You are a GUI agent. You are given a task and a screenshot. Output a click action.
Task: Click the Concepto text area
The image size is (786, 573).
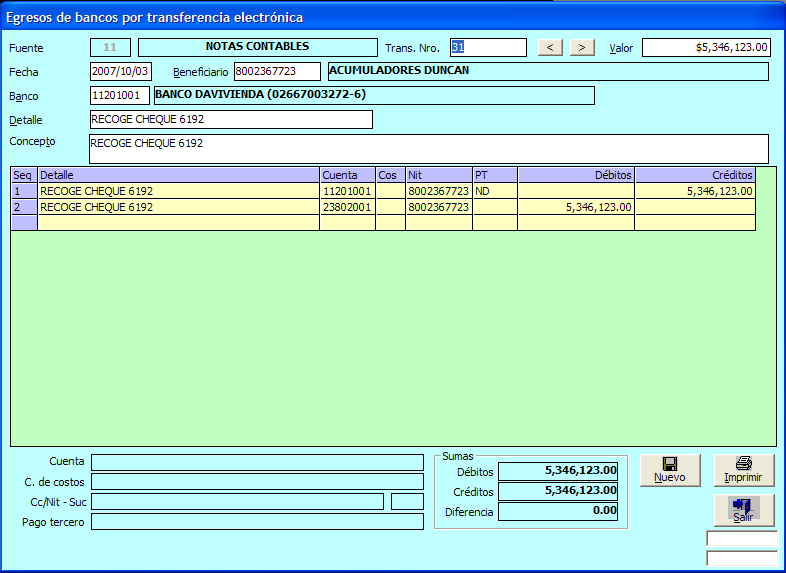(429, 149)
